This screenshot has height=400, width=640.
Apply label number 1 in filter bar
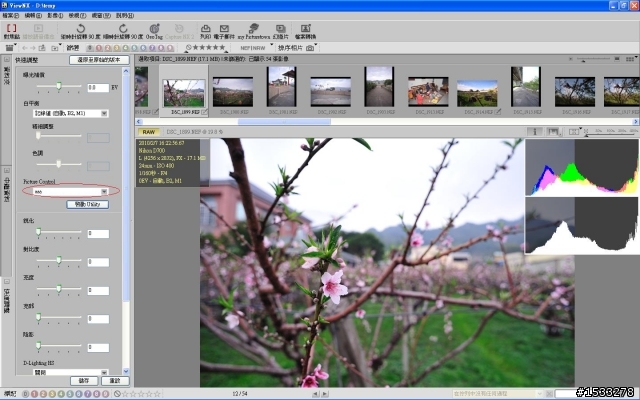[x=99, y=48]
